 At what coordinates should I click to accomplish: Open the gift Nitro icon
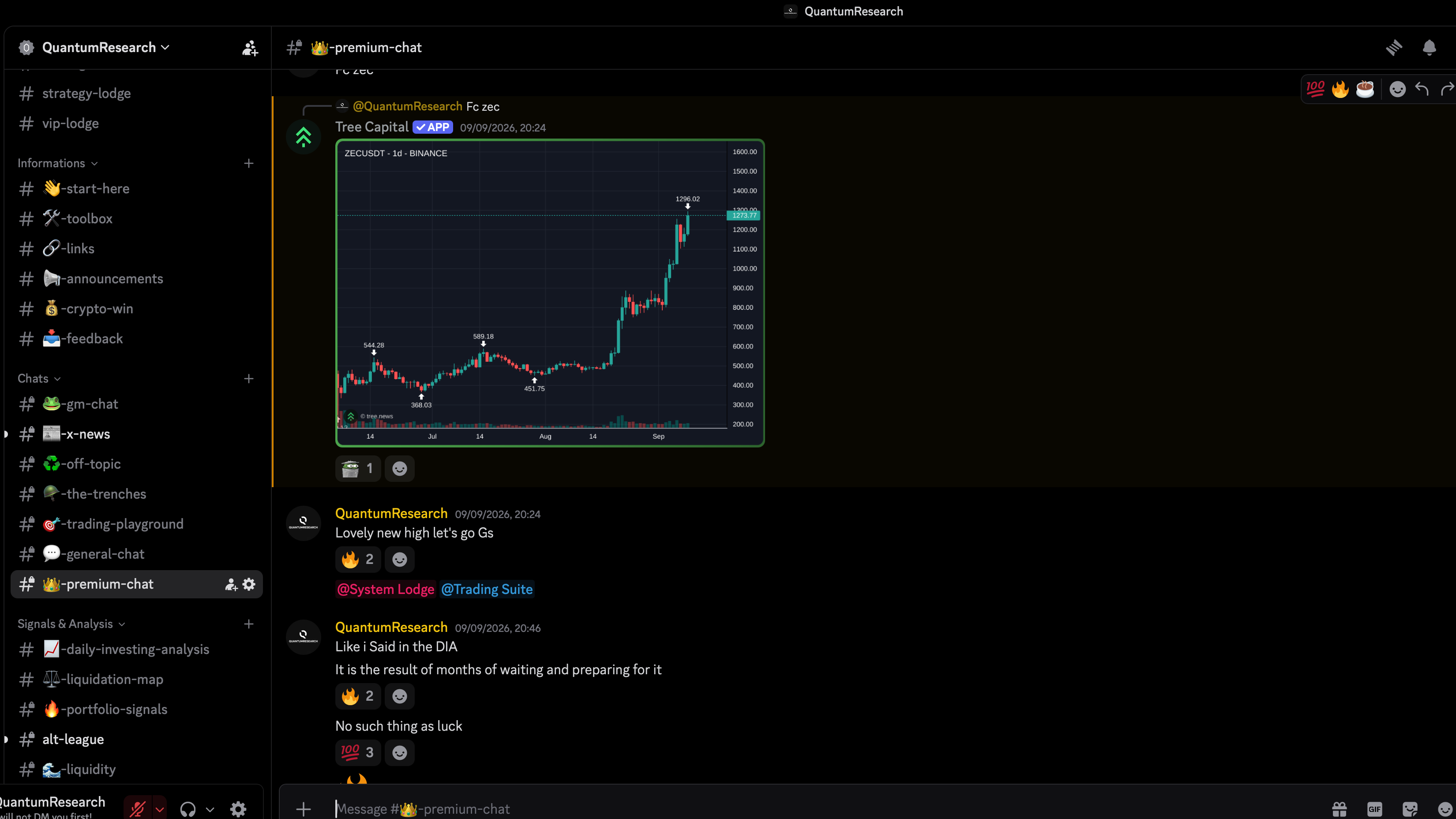[x=1339, y=809]
